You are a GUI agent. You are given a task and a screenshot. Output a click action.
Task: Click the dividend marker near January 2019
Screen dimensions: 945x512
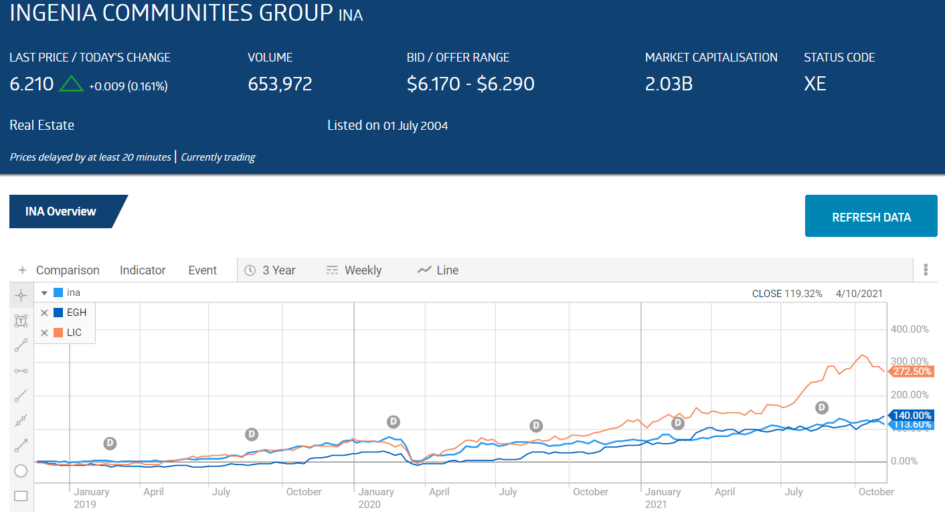point(110,443)
